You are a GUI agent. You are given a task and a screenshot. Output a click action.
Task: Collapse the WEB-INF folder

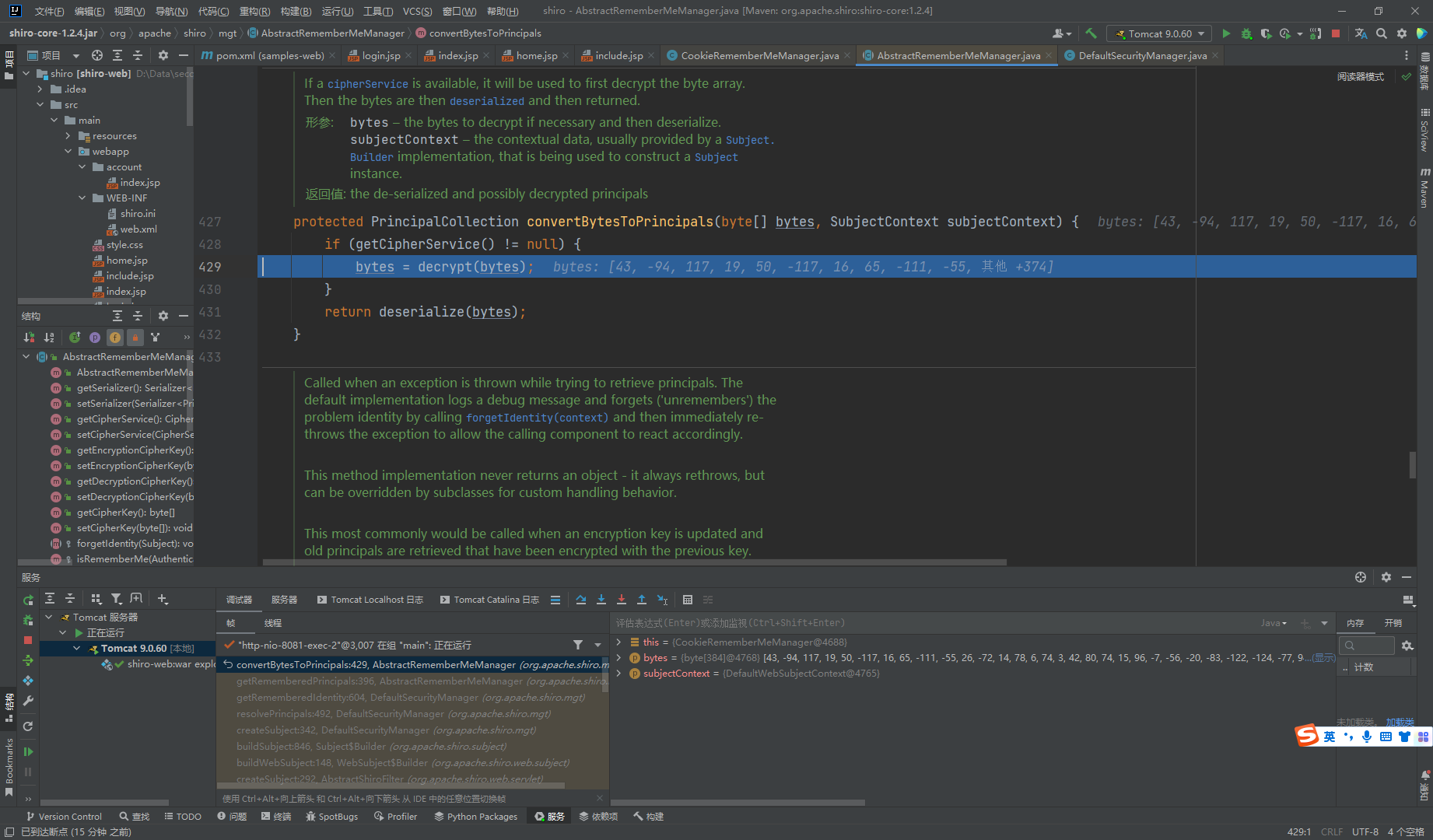point(82,198)
